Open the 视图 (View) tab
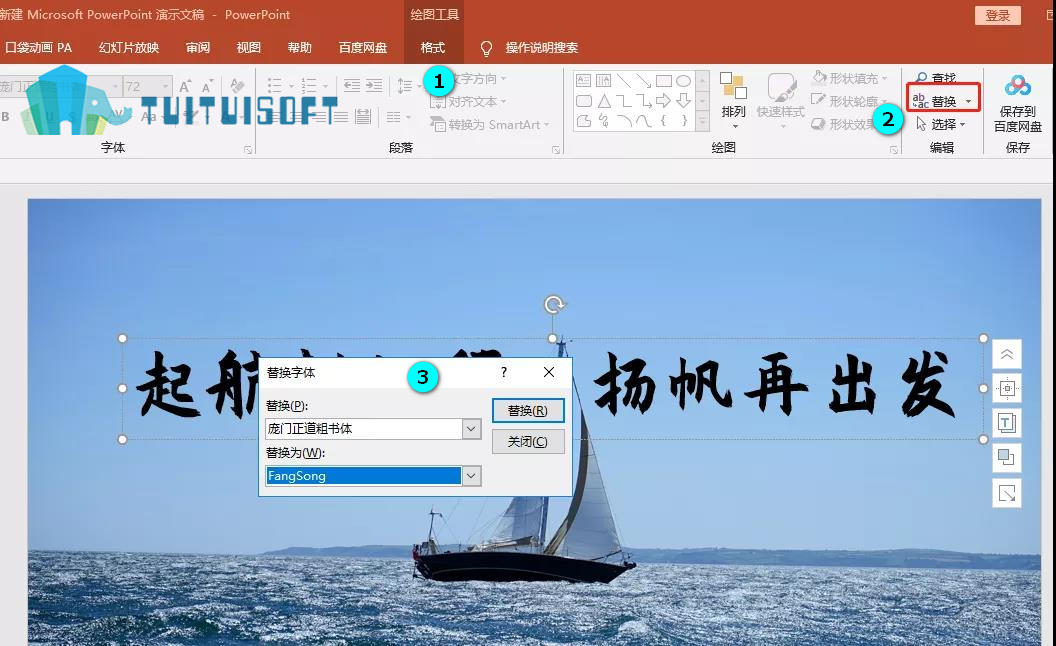1056x646 pixels. [x=249, y=48]
